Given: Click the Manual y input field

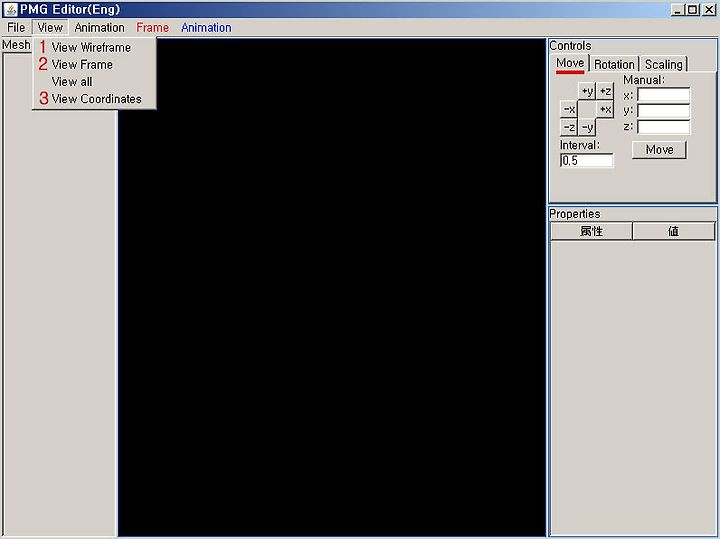Looking at the screenshot, I should point(663,111).
